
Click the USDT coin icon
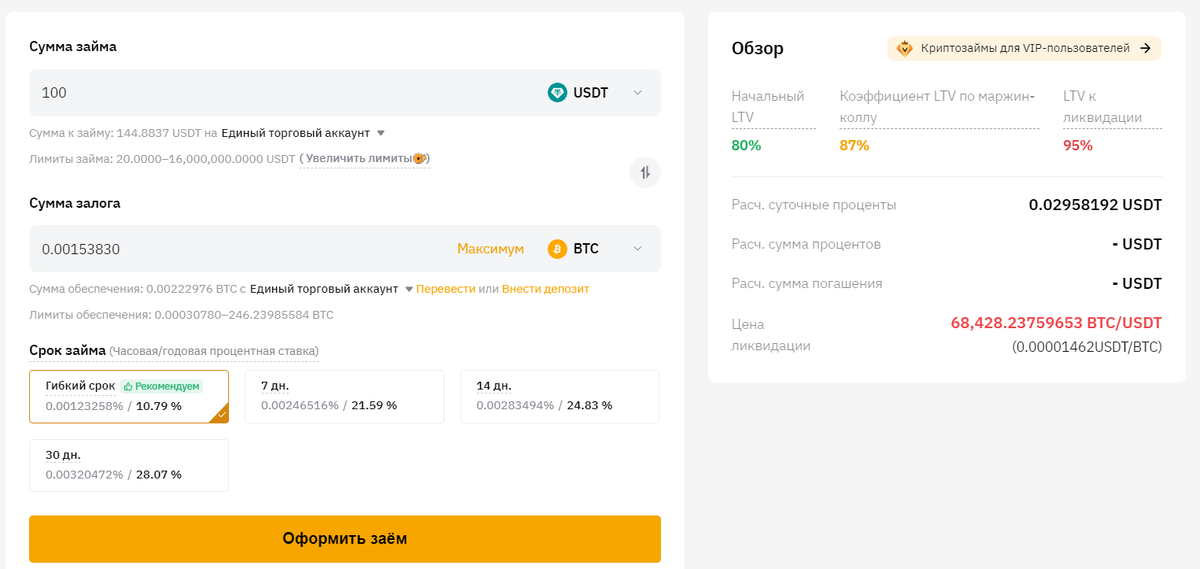(557, 93)
